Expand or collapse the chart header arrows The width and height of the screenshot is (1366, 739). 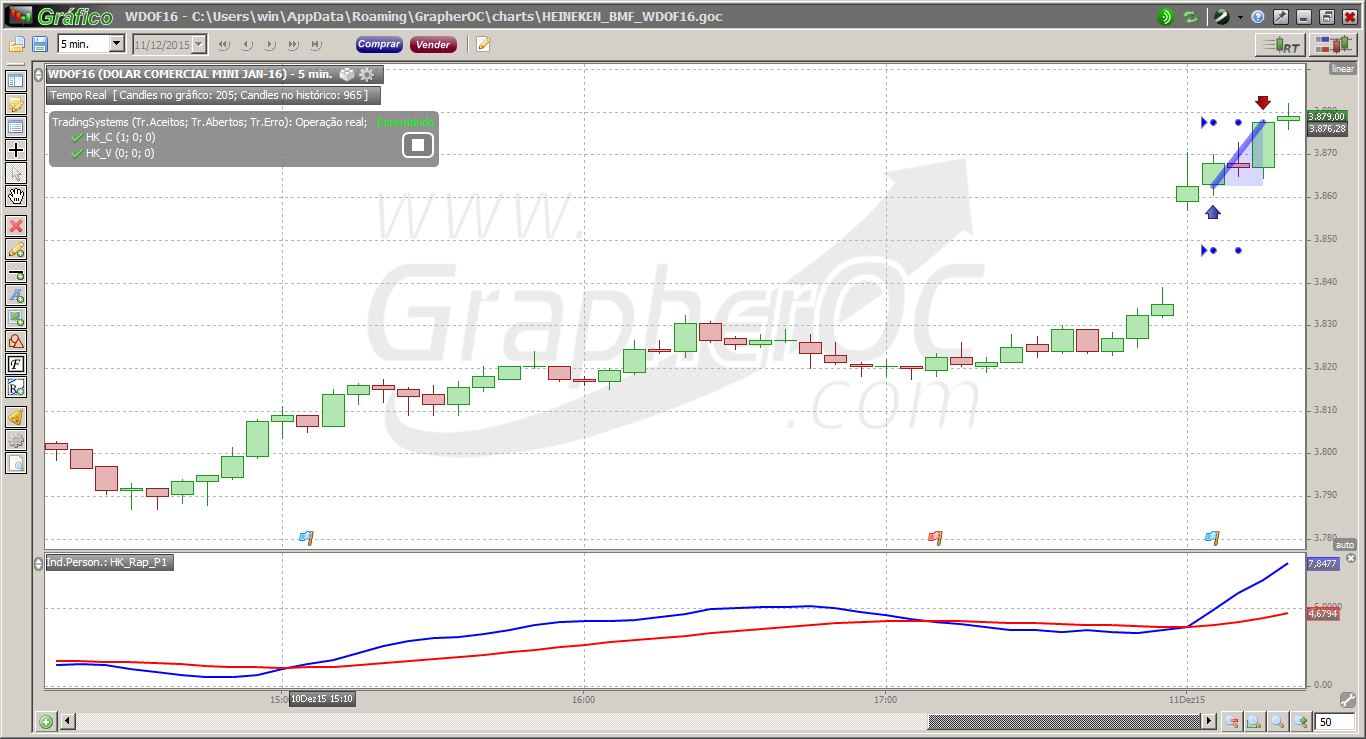pyautogui.click(x=38, y=74)
